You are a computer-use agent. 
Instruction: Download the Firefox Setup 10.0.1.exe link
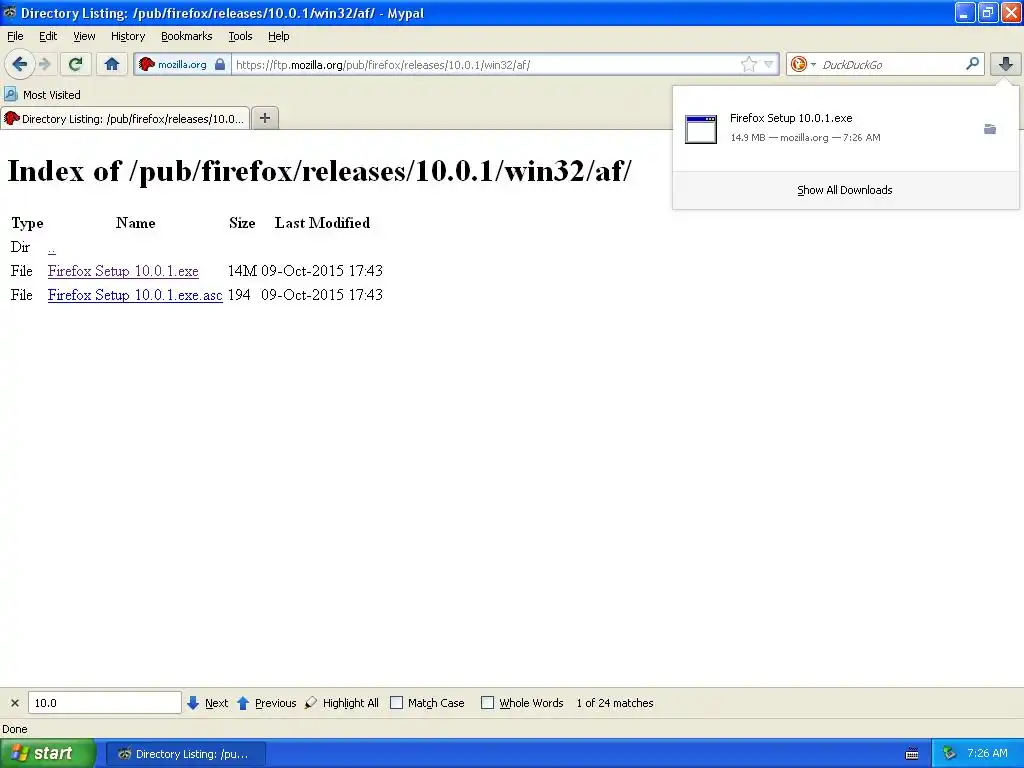(x=123, y=271)
